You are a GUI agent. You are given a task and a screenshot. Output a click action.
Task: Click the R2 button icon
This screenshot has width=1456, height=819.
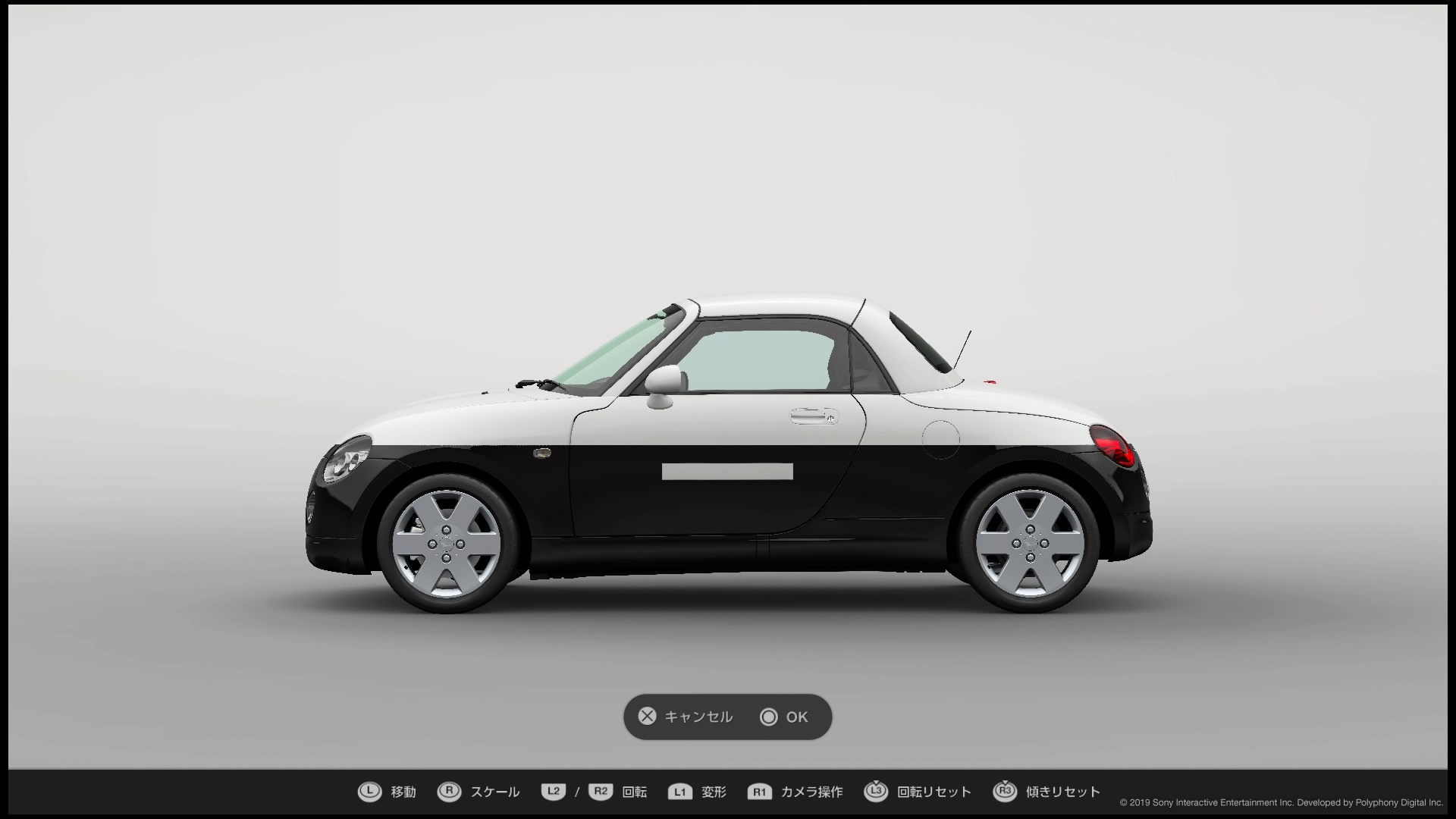point(601,792)
